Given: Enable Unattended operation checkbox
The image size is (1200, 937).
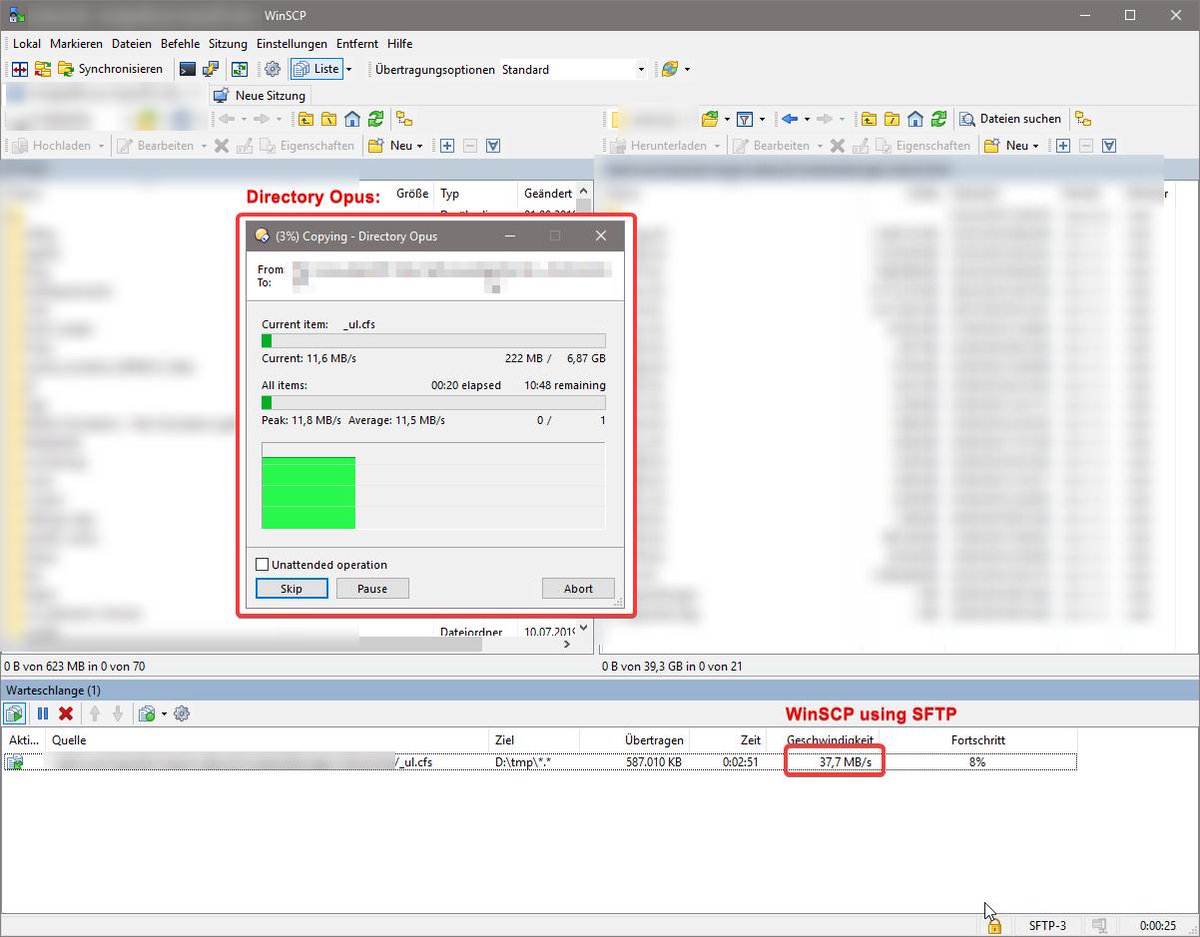Looking at the screenshot, I should pyautogui.click(x=263, y=565).
